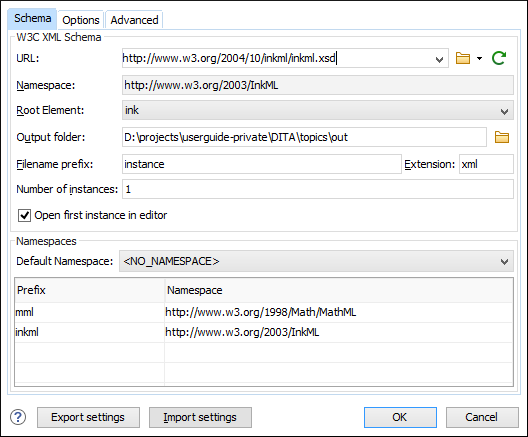This screenshot has height=437, width=528.
Task: Confirm with the OK button
Action: pyautogui.click(x=400, y=417)
